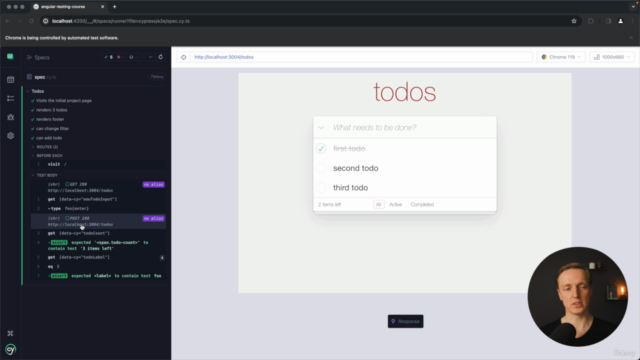The height and width of the screenshot is (360, 640).
Task: Click the get newTodoInput command
Action: point(98,199)
